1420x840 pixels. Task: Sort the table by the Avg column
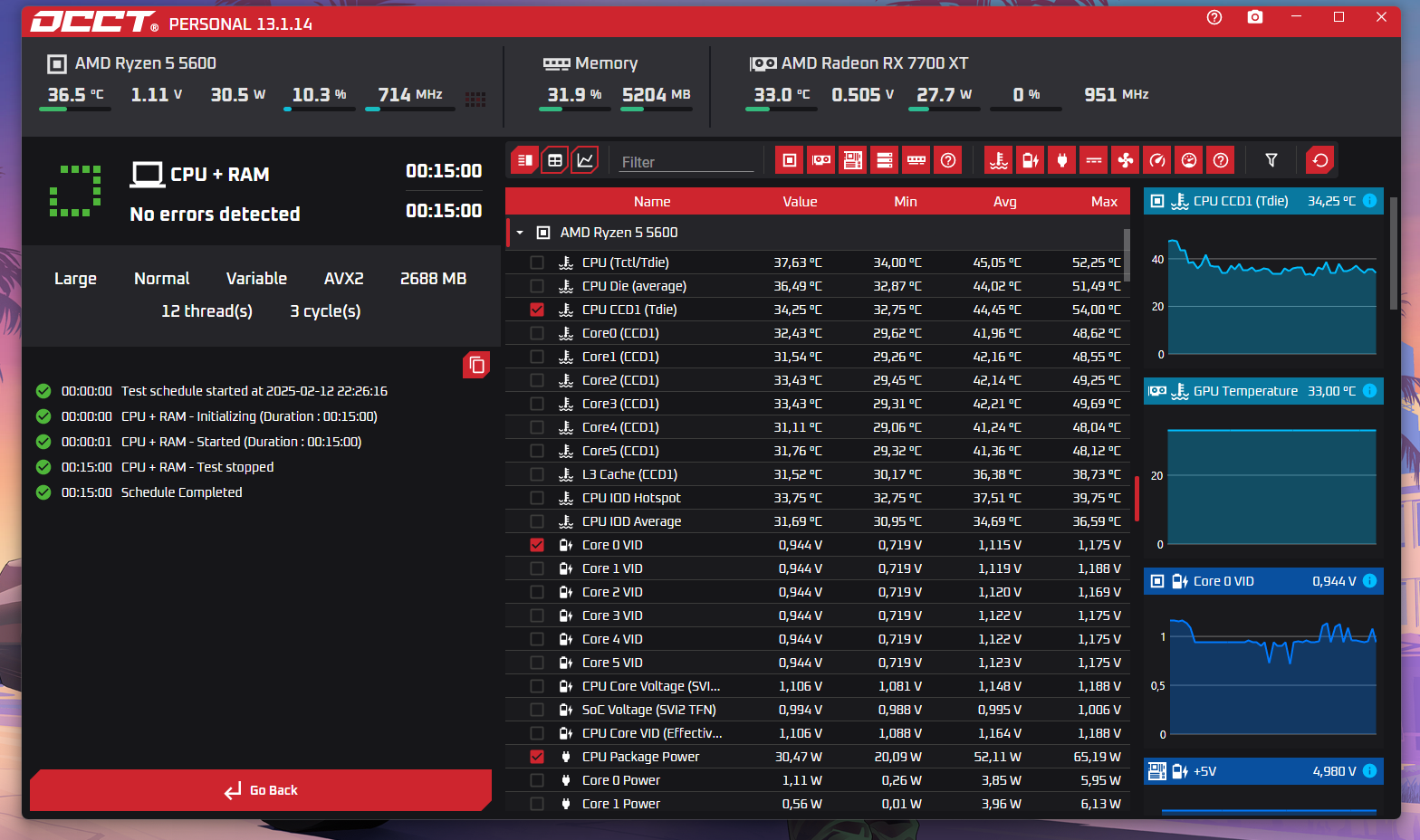[1005, 202]
